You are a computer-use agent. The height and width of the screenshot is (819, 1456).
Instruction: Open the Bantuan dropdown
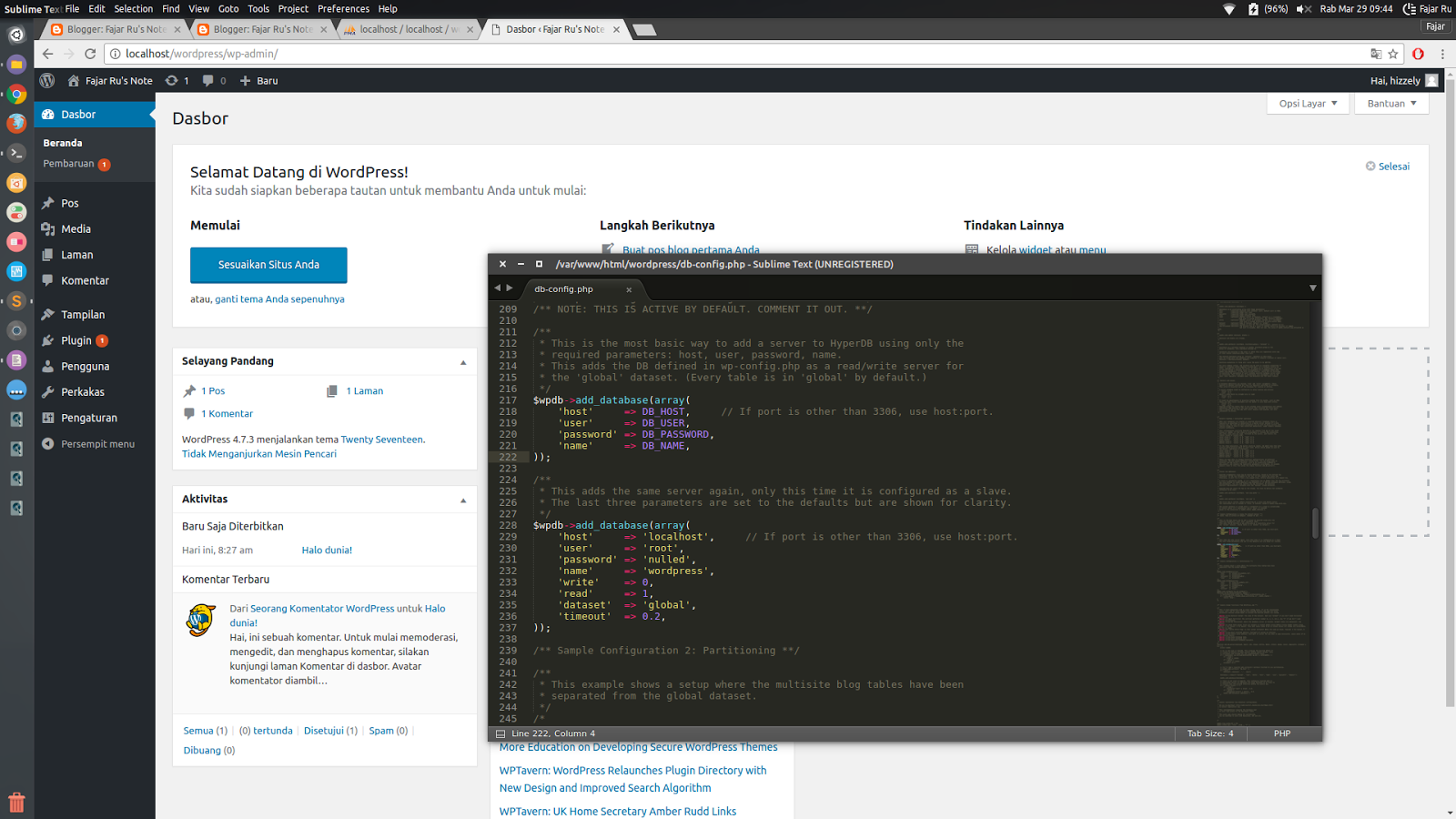click(1390, 103)
